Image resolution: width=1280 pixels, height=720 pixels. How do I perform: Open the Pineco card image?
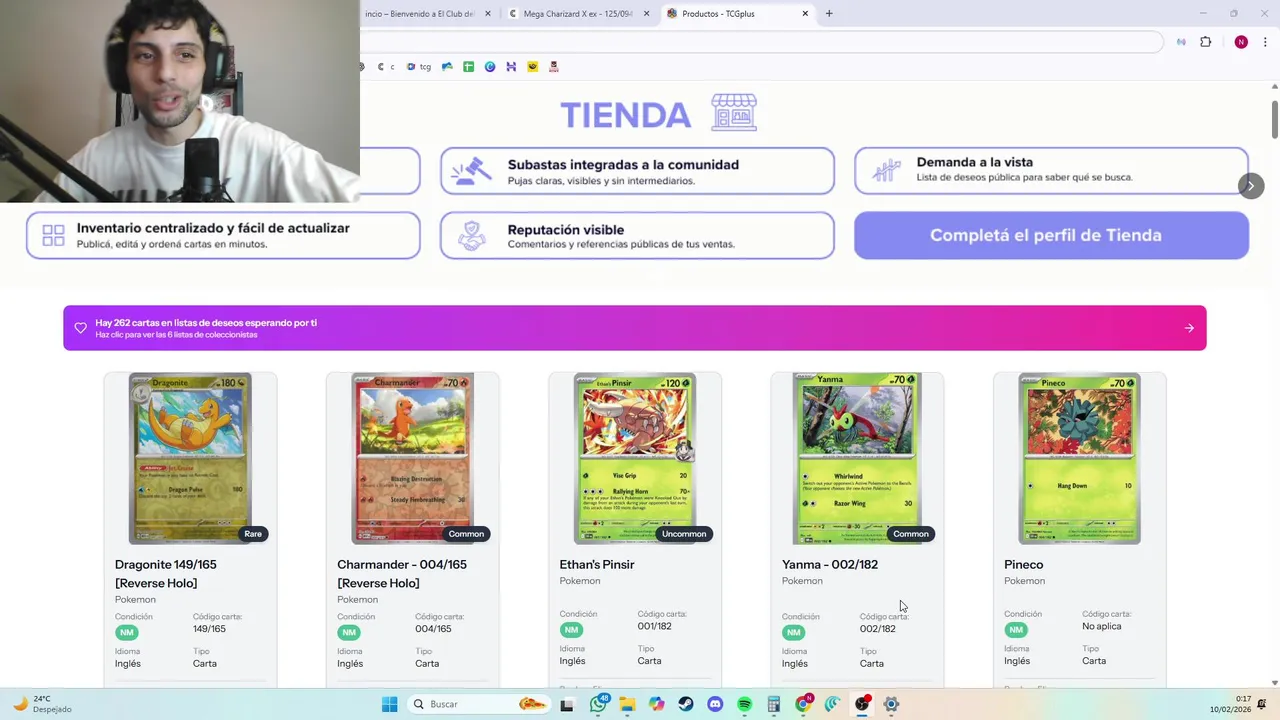1079,458
